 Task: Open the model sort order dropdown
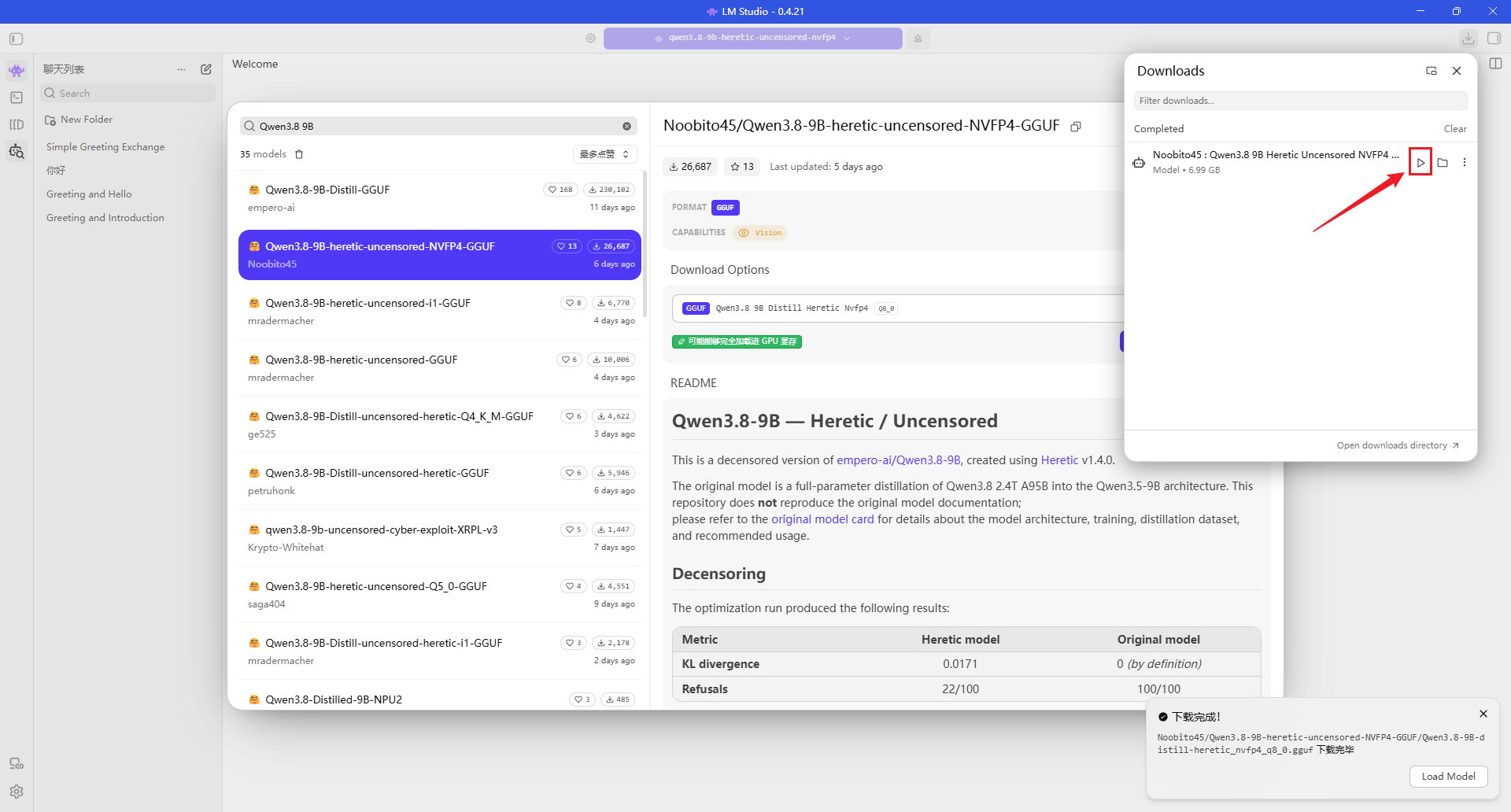coord(604,154)
